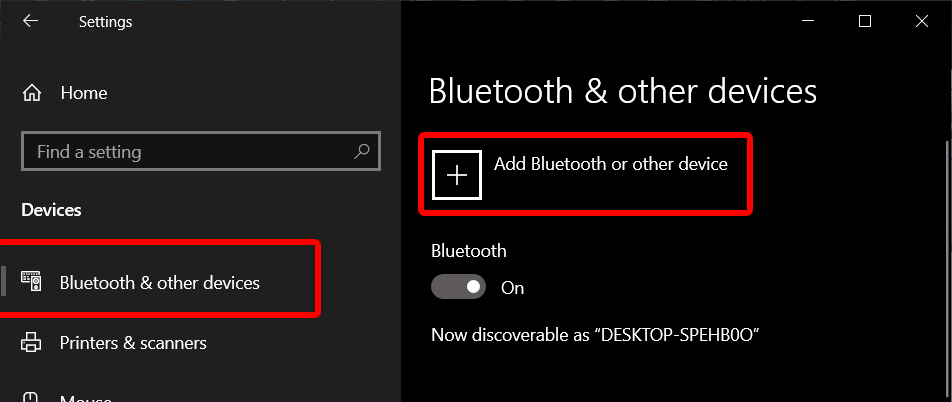Click the Now discoverable as DESKTOP-SPEHB0O text
952x402 pixels.
pyautogui.click(x=596, y=335)
